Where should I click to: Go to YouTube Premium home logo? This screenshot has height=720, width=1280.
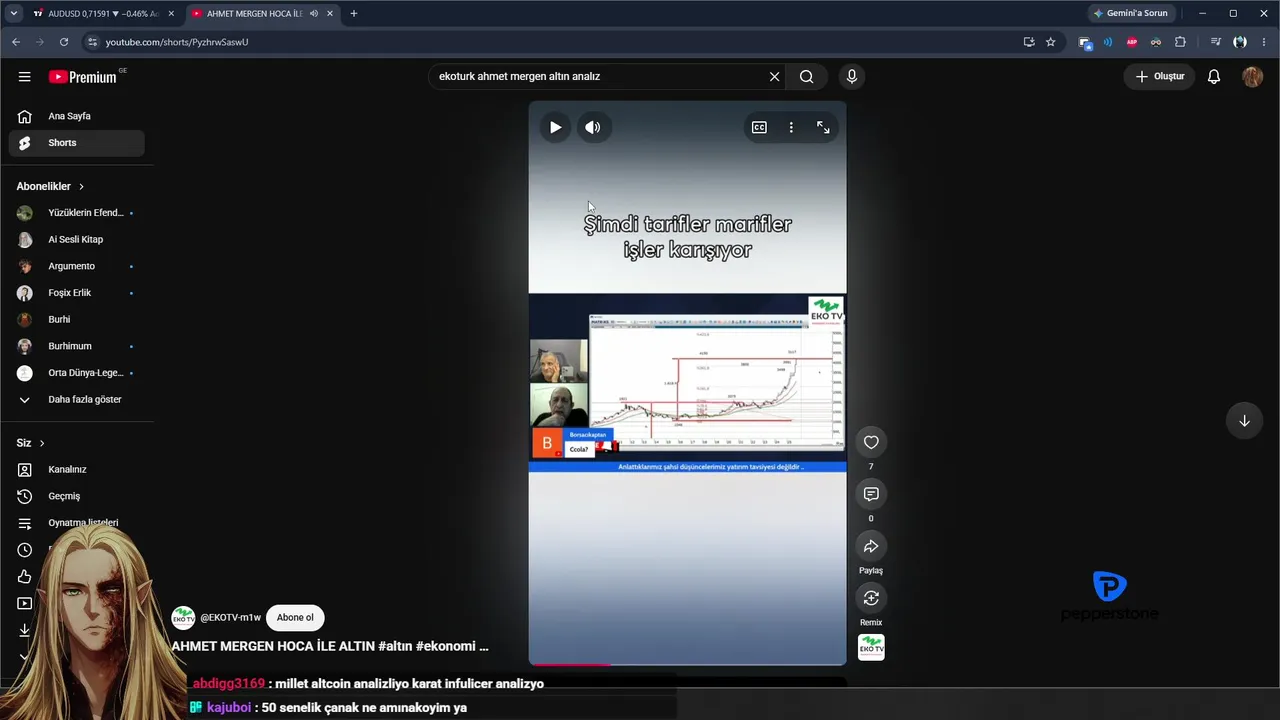[83, 77]
